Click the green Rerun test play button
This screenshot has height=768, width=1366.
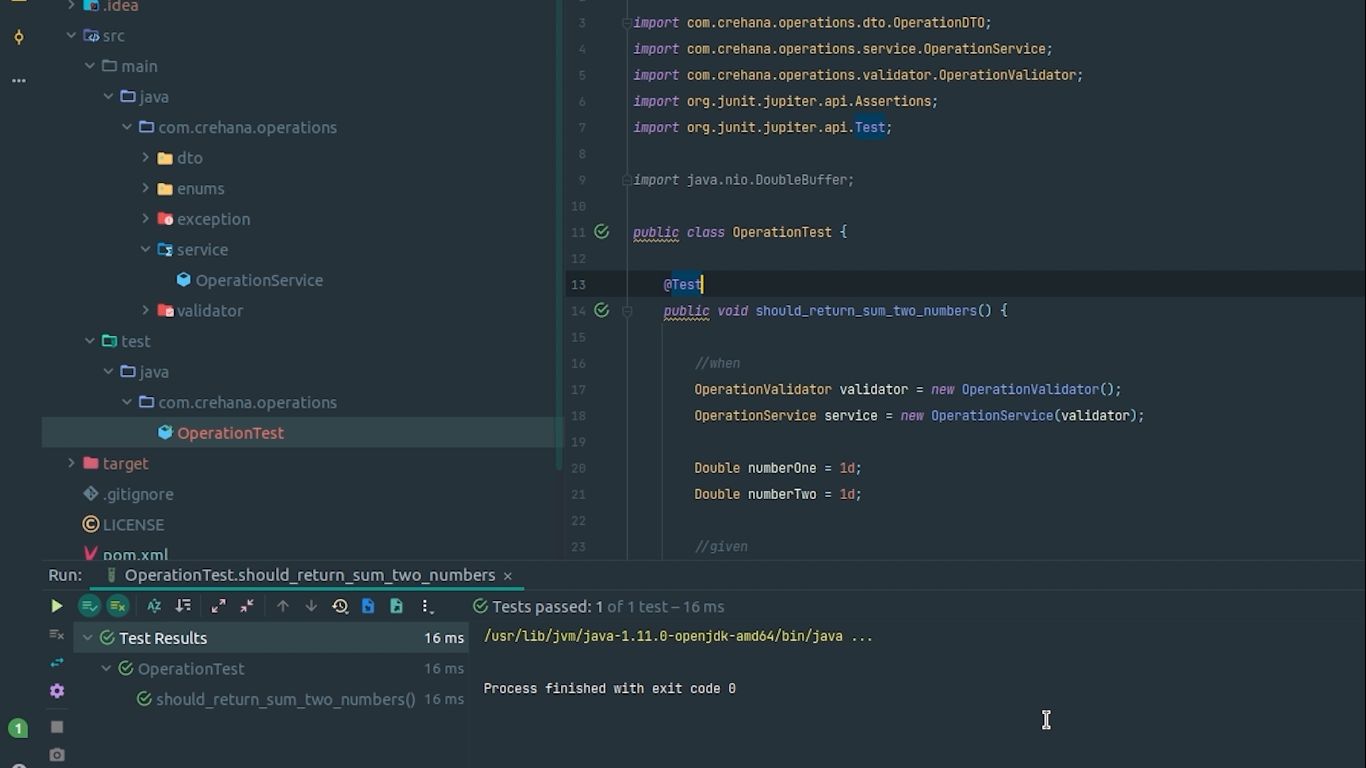coord(56,606)
